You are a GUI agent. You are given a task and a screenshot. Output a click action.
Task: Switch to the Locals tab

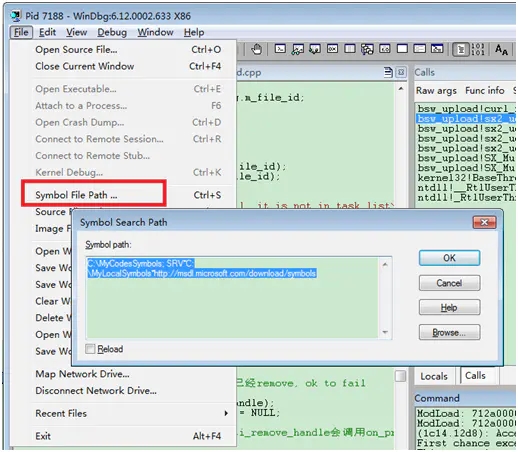tap(434, 376)
